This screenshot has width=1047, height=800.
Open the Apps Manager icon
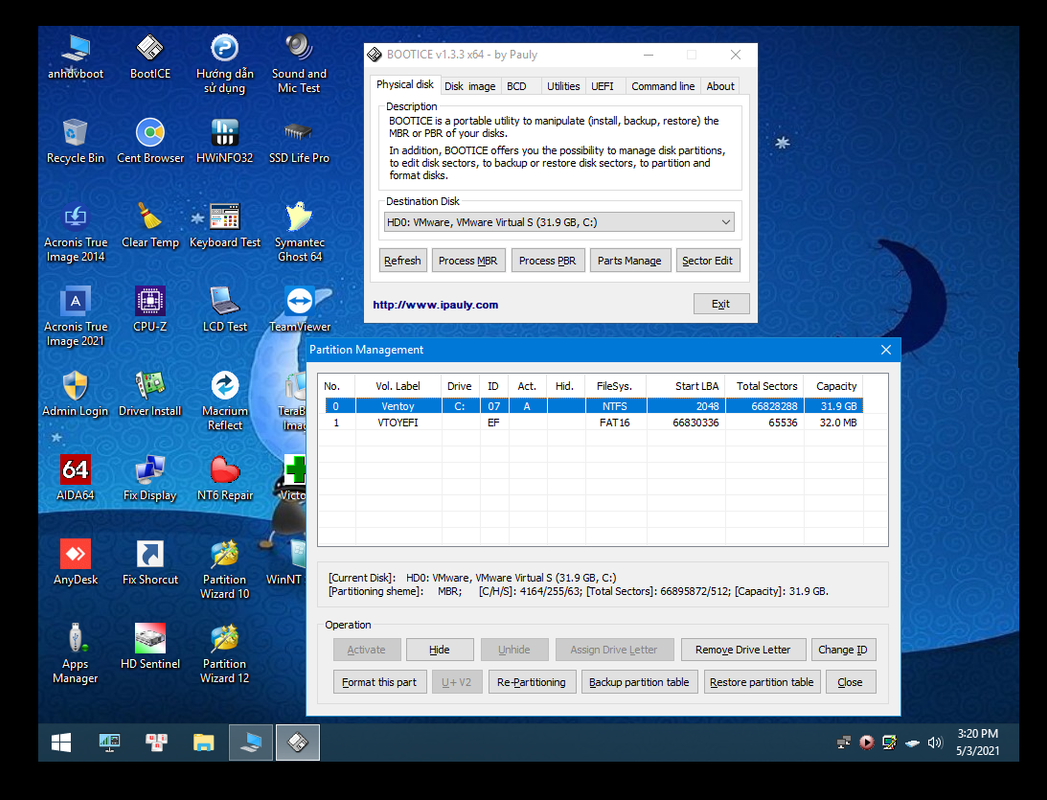click(x=75, y=654)
